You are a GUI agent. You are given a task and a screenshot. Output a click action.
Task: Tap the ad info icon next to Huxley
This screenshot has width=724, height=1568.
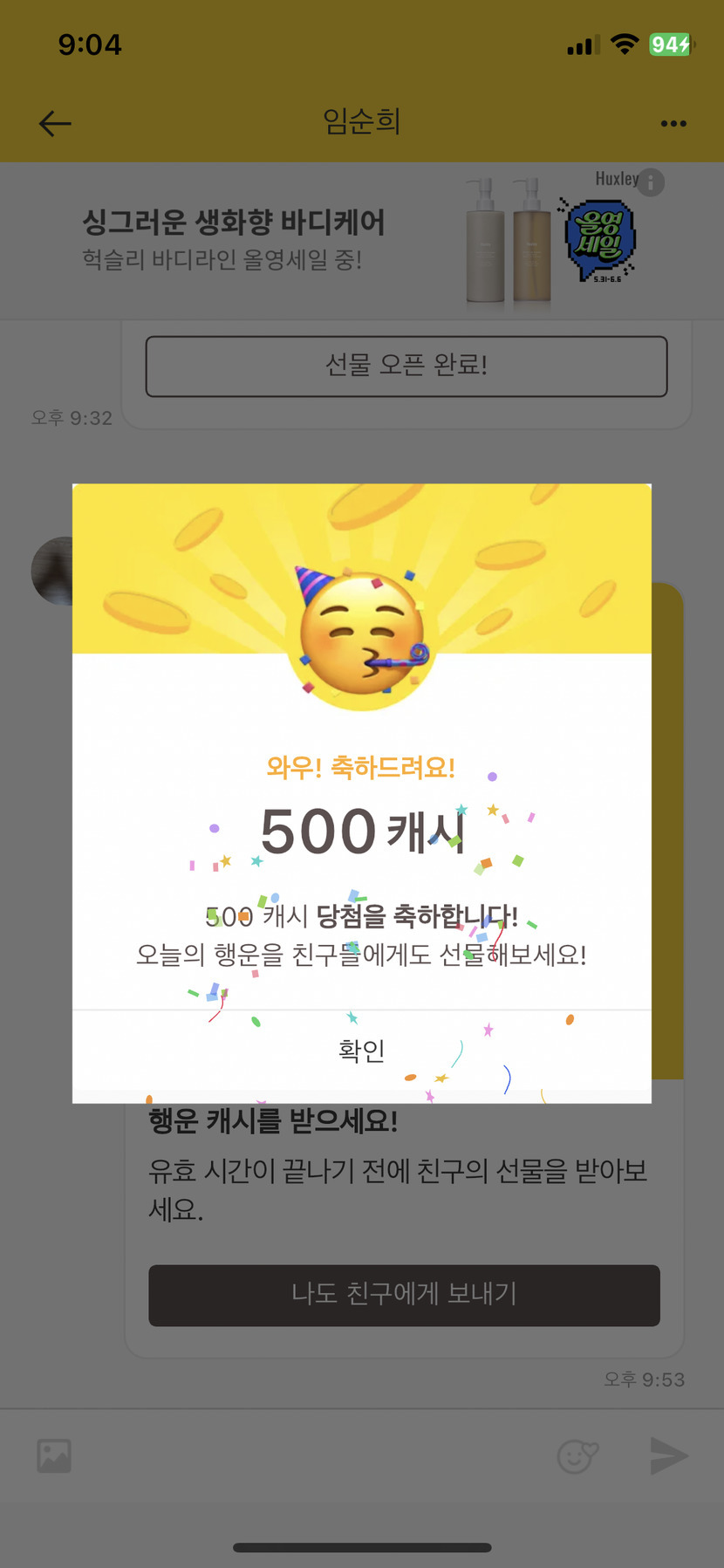651,181
